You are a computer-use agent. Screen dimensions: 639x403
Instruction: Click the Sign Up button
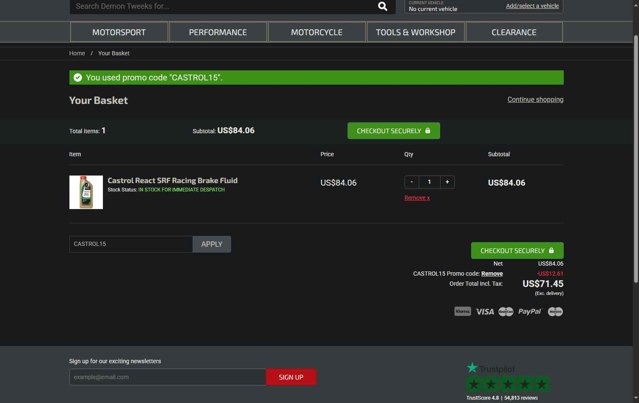291,377
